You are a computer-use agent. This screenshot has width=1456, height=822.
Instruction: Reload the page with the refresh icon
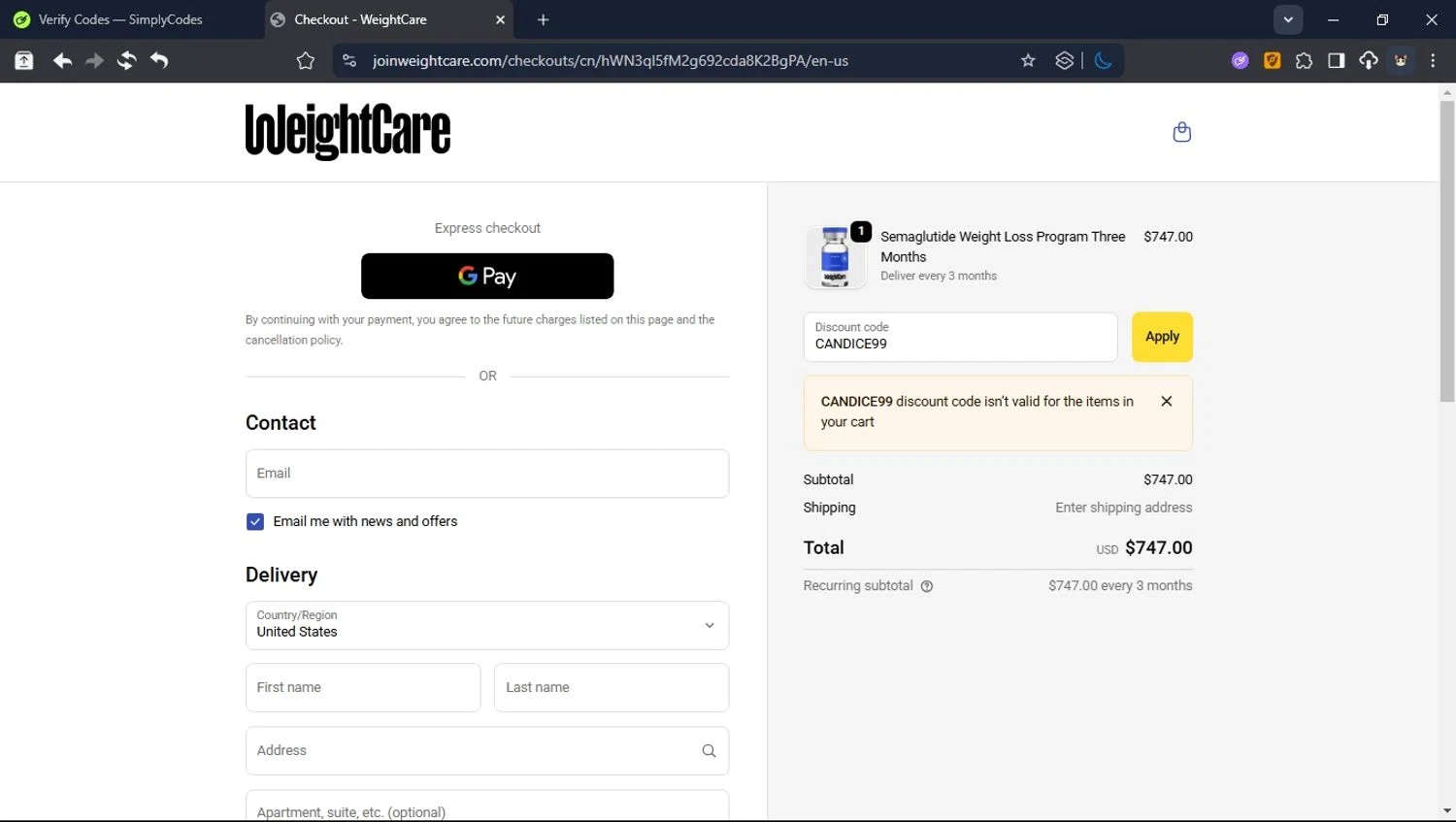coord(127,60)
